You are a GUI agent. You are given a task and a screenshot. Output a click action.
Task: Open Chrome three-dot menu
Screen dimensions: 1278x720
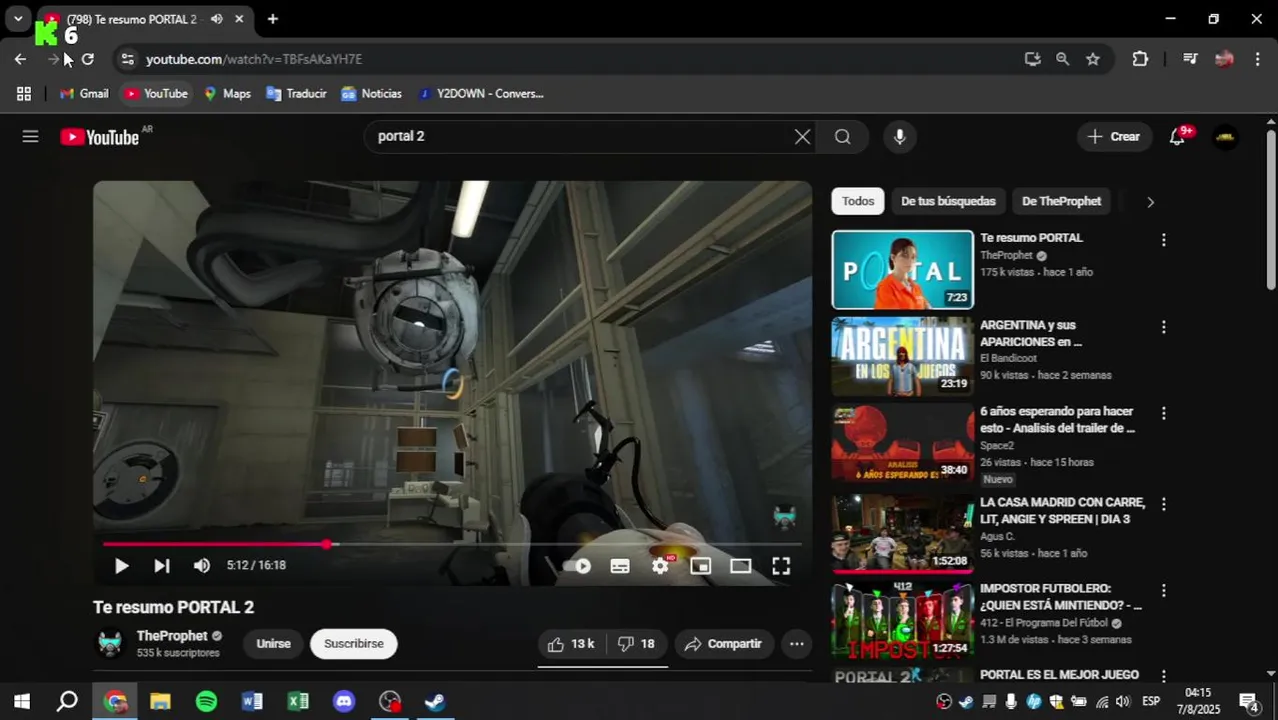tap(1257, 59)
